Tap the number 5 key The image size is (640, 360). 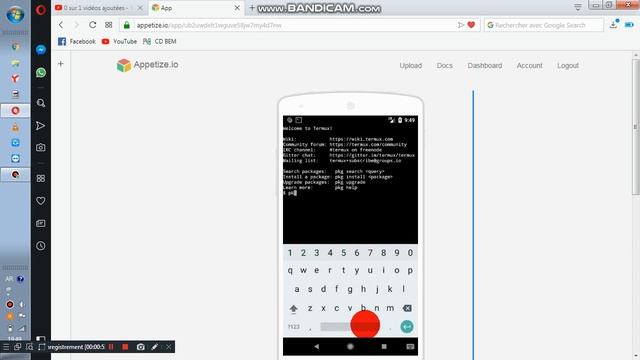(x=343, y=253)
